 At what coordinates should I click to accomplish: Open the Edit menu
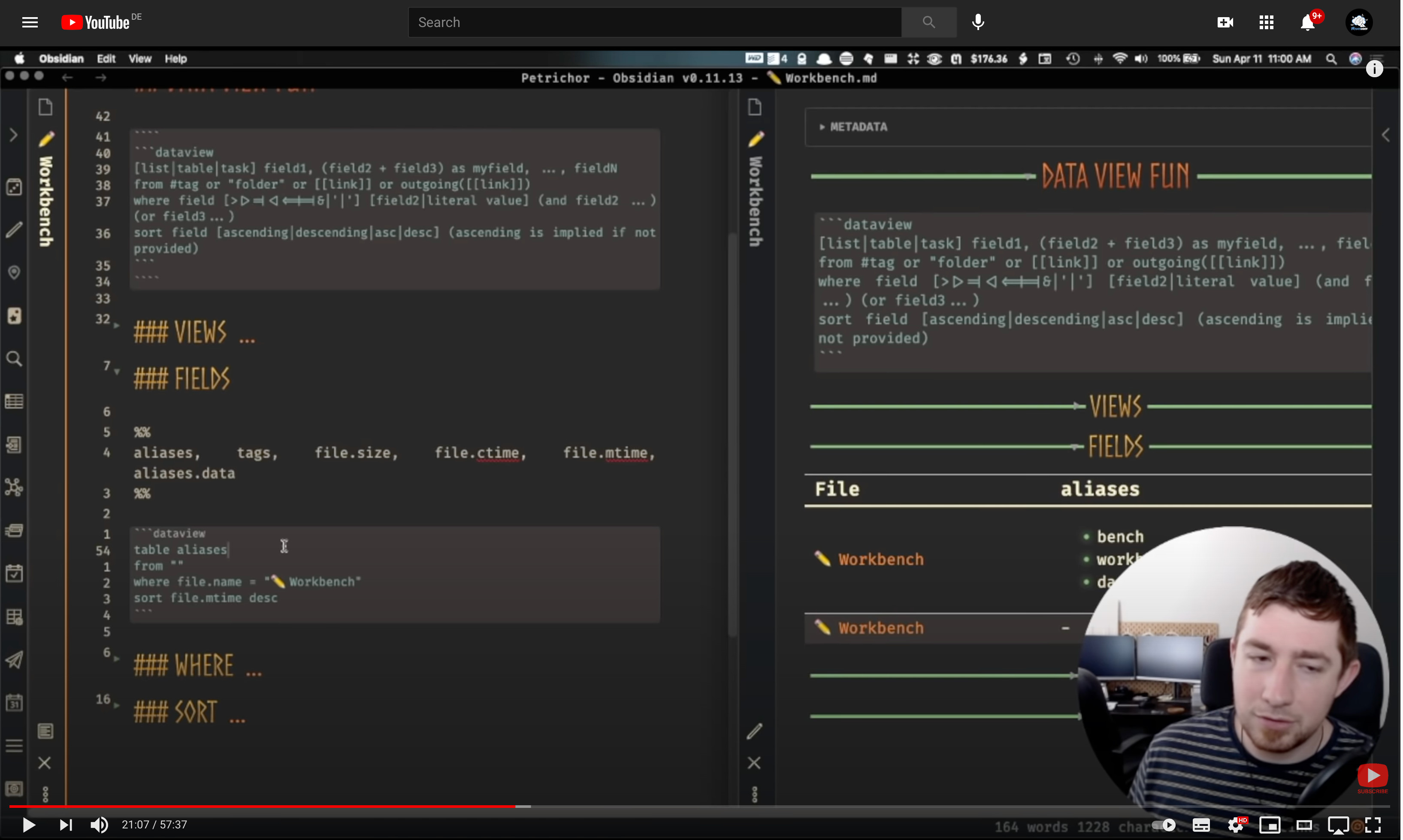tap(106, 59)
